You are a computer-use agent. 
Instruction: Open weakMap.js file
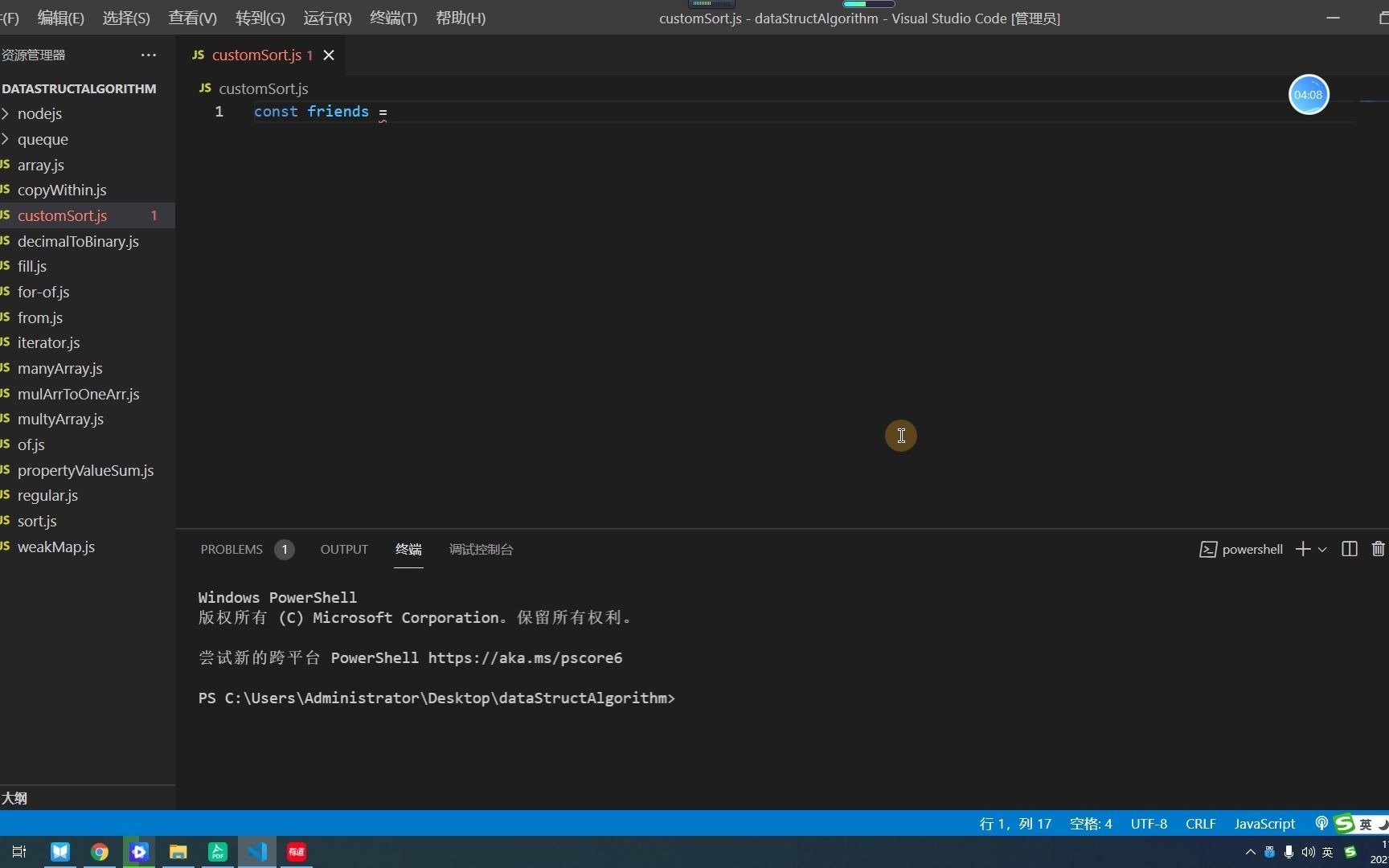(x=87, y=547)
